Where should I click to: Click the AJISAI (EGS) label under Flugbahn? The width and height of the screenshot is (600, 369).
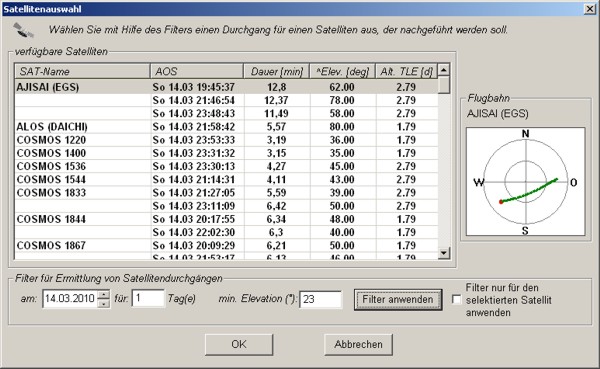tap(498, 114)
